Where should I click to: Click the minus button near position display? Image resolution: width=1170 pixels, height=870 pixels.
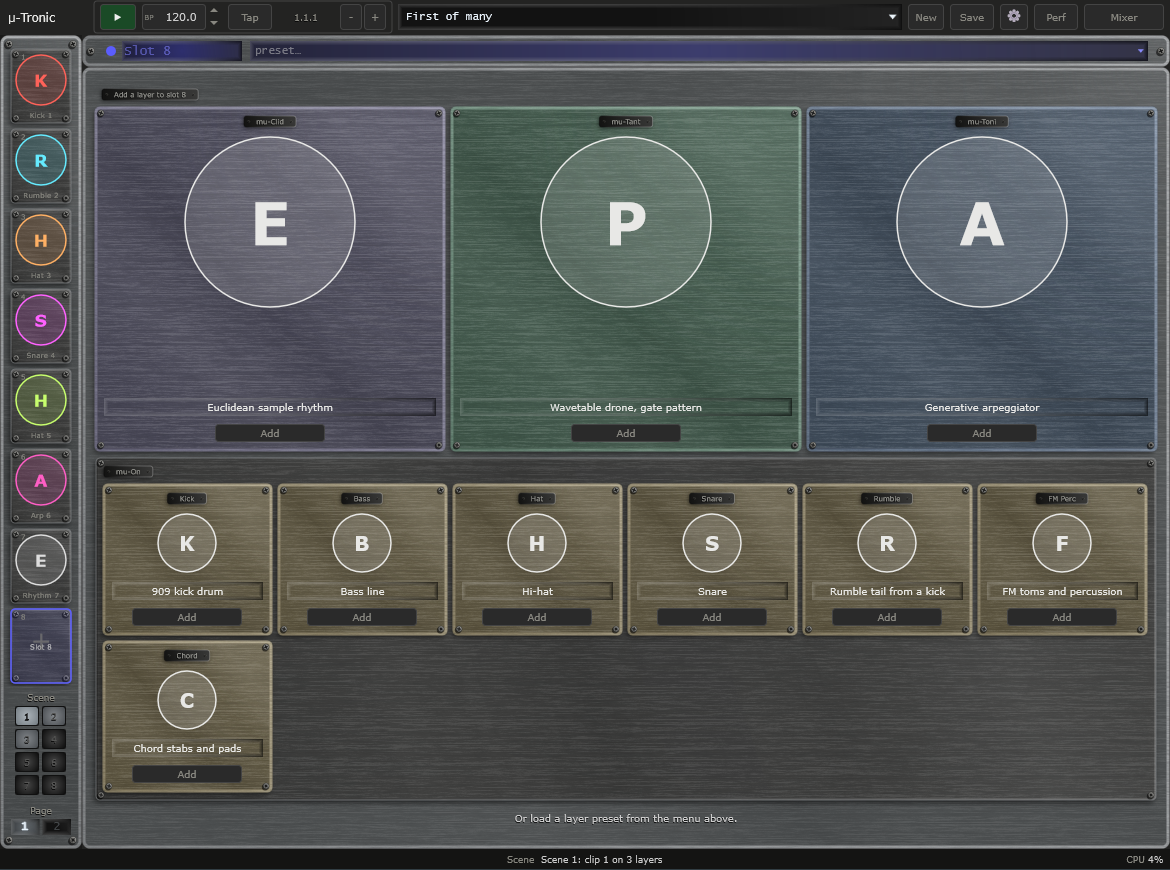click(x=351, y=17)
